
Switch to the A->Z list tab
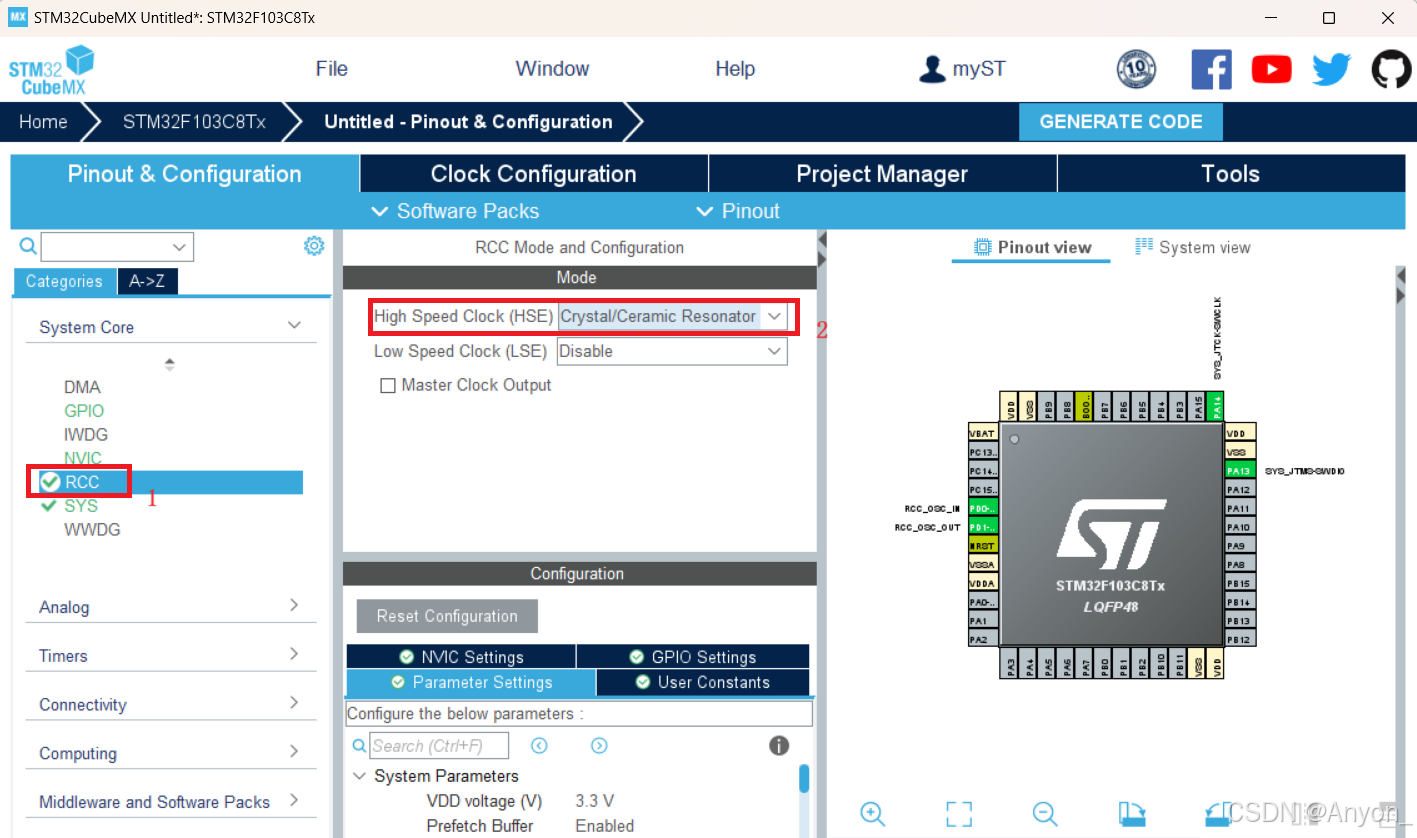tap(148, 282)
